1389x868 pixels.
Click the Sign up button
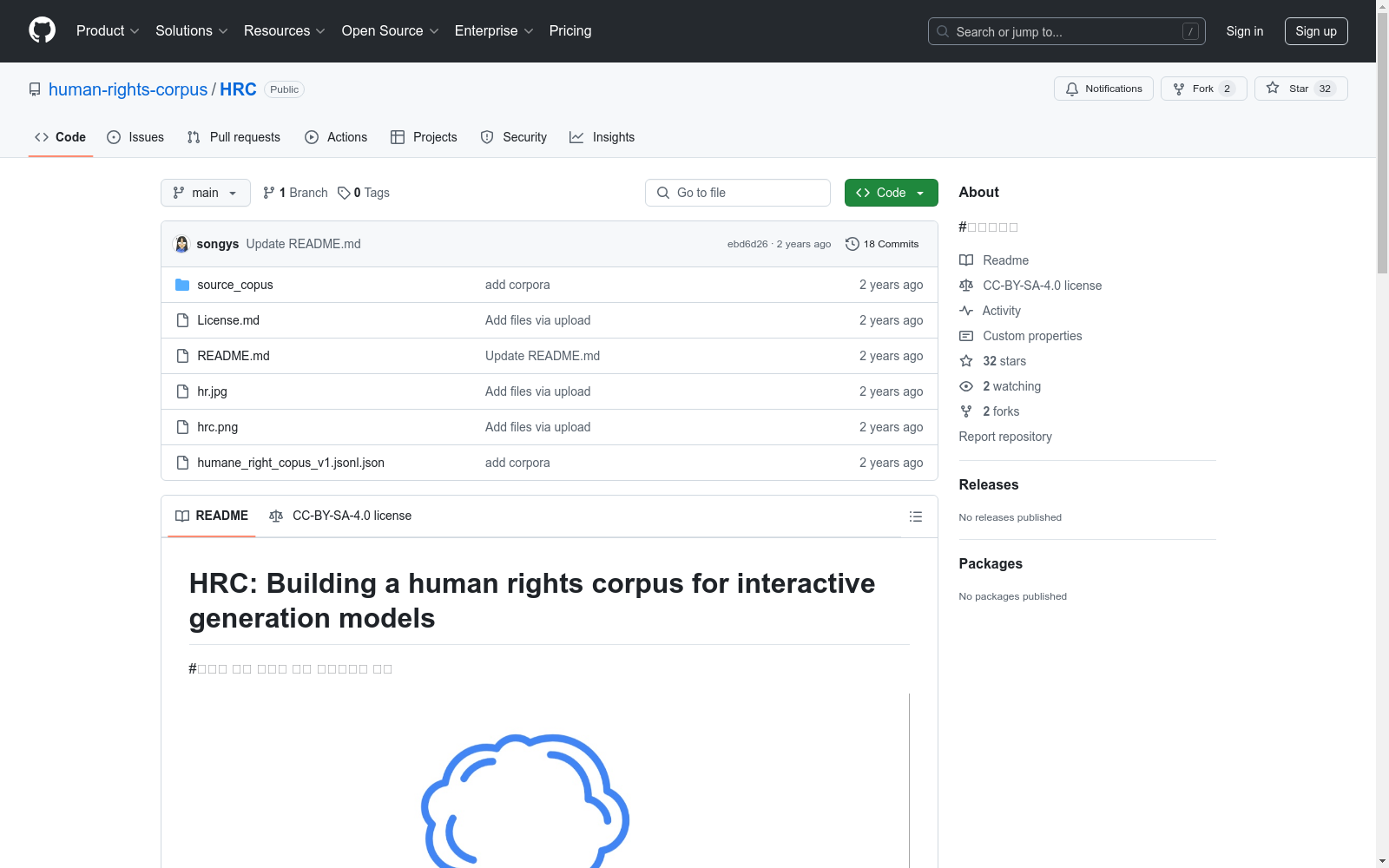1316,31
